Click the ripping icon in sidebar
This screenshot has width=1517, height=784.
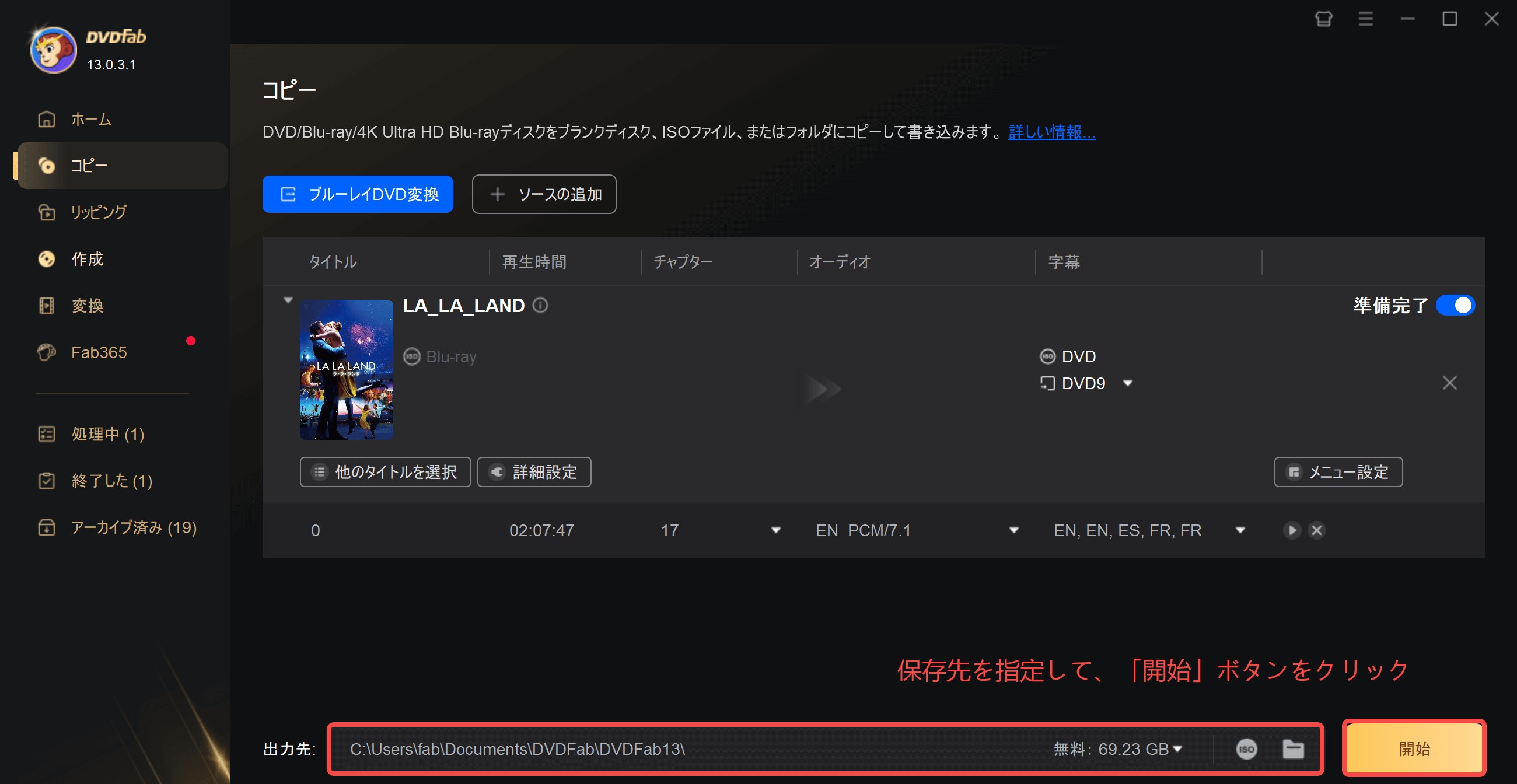pyautogui.click(x=47, y=212)
